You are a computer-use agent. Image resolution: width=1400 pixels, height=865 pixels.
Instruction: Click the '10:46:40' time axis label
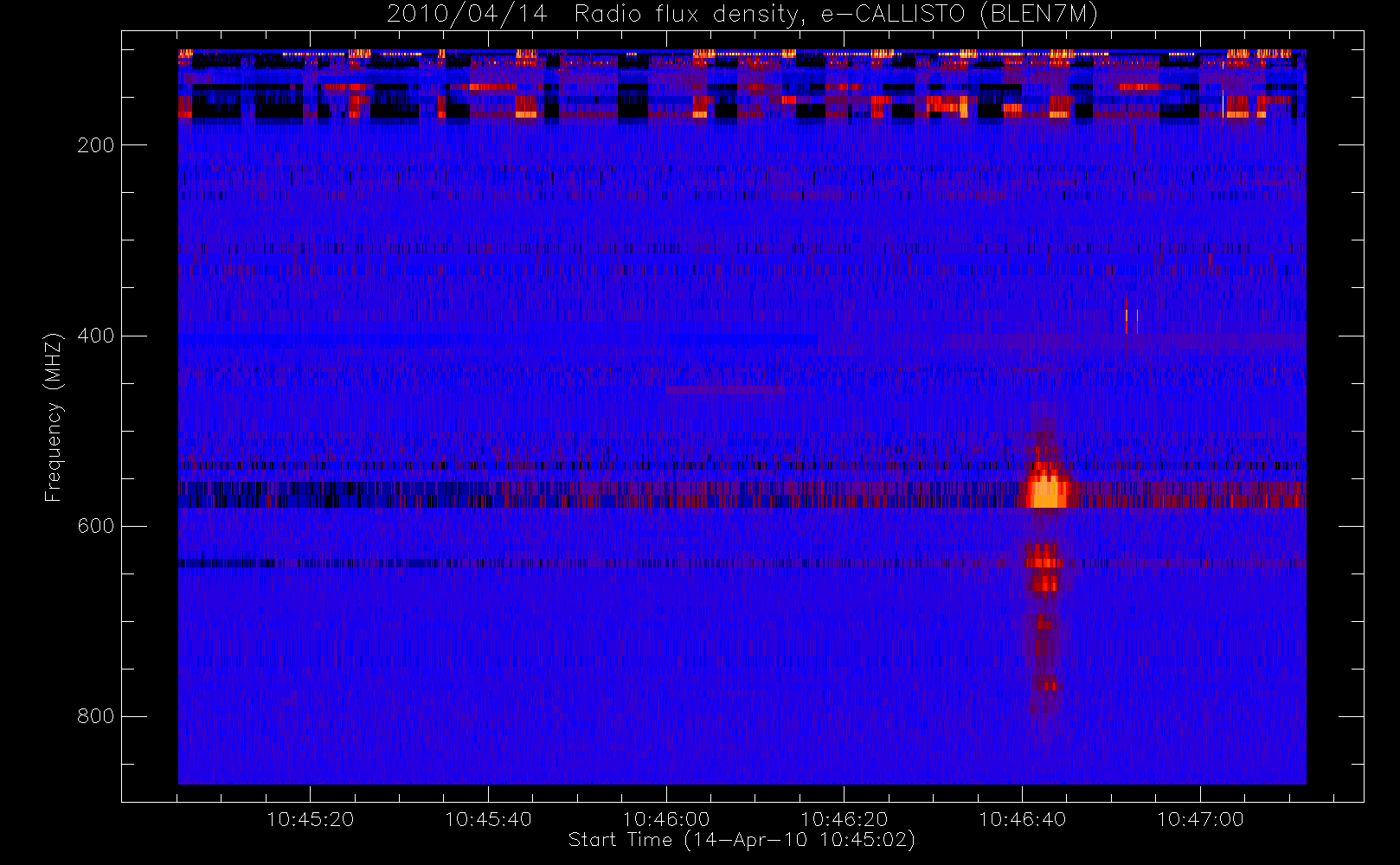click(x=1023, y=819)
